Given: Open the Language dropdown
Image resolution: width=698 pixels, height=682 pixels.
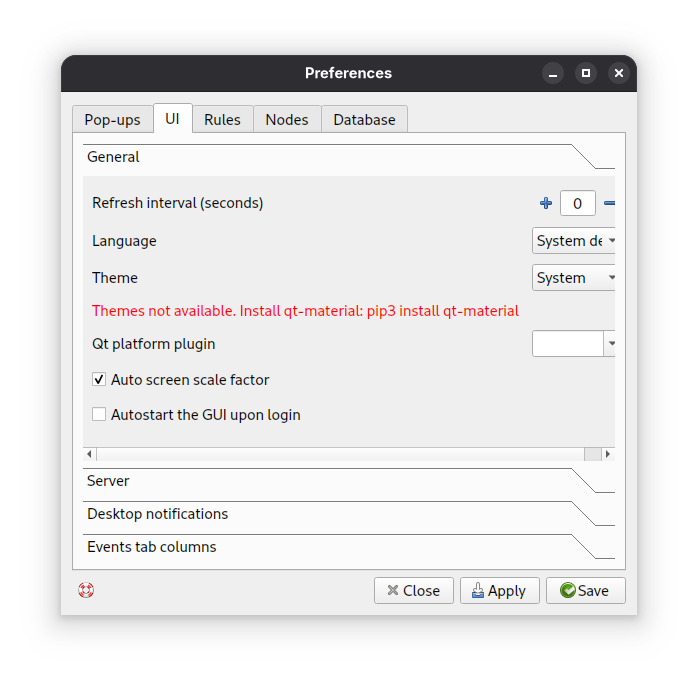Looking at the screenshot, I should pyautogui.click(x=573, y=240).
